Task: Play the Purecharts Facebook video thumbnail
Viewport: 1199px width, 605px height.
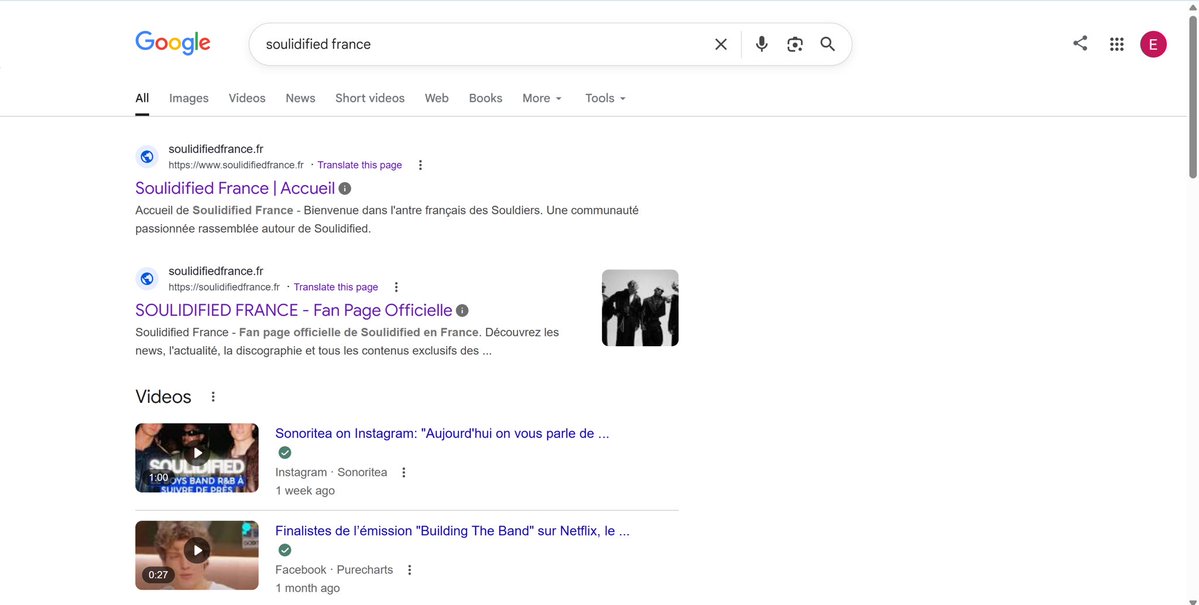Action: [x=197, y=555]
